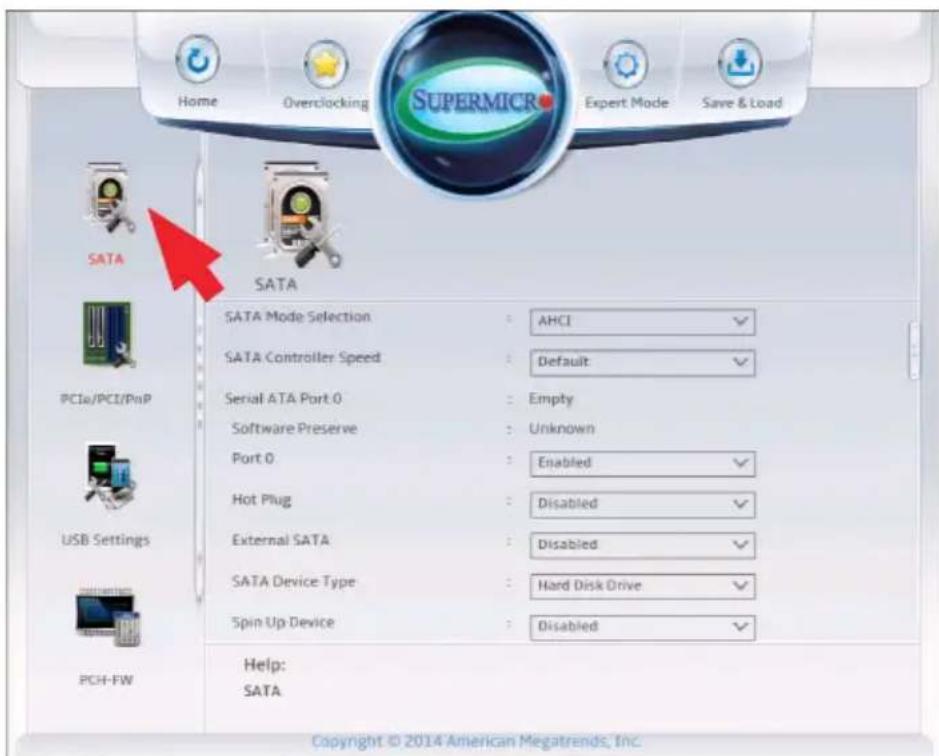Select the PCH-FW sidebar label
This screenshot has width=939, height=756.
[106, 680]
